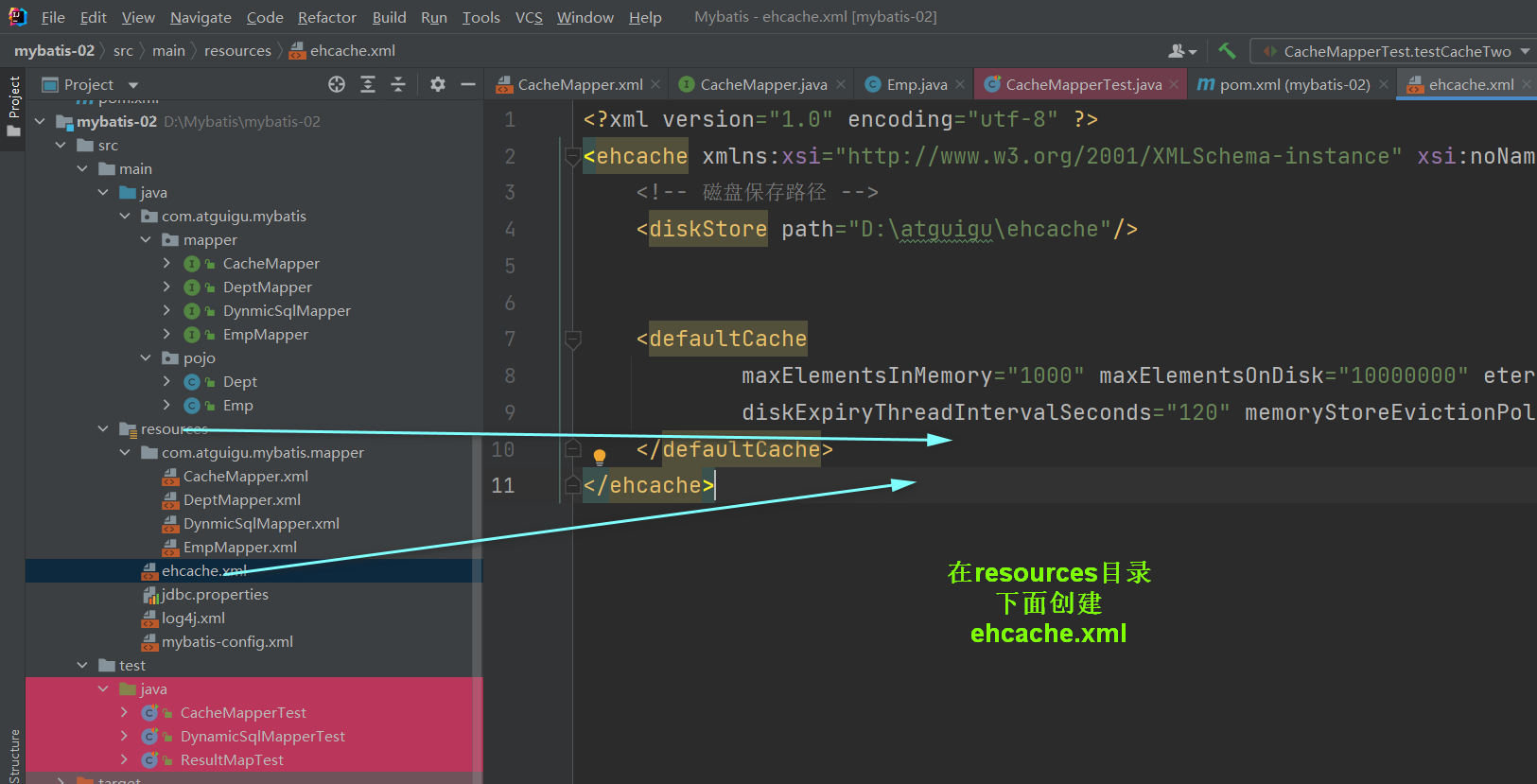This screenshot has width=1537, height=784.
Task: Close the CacheMapper.xml tab
Action: (x=655, y=84)
